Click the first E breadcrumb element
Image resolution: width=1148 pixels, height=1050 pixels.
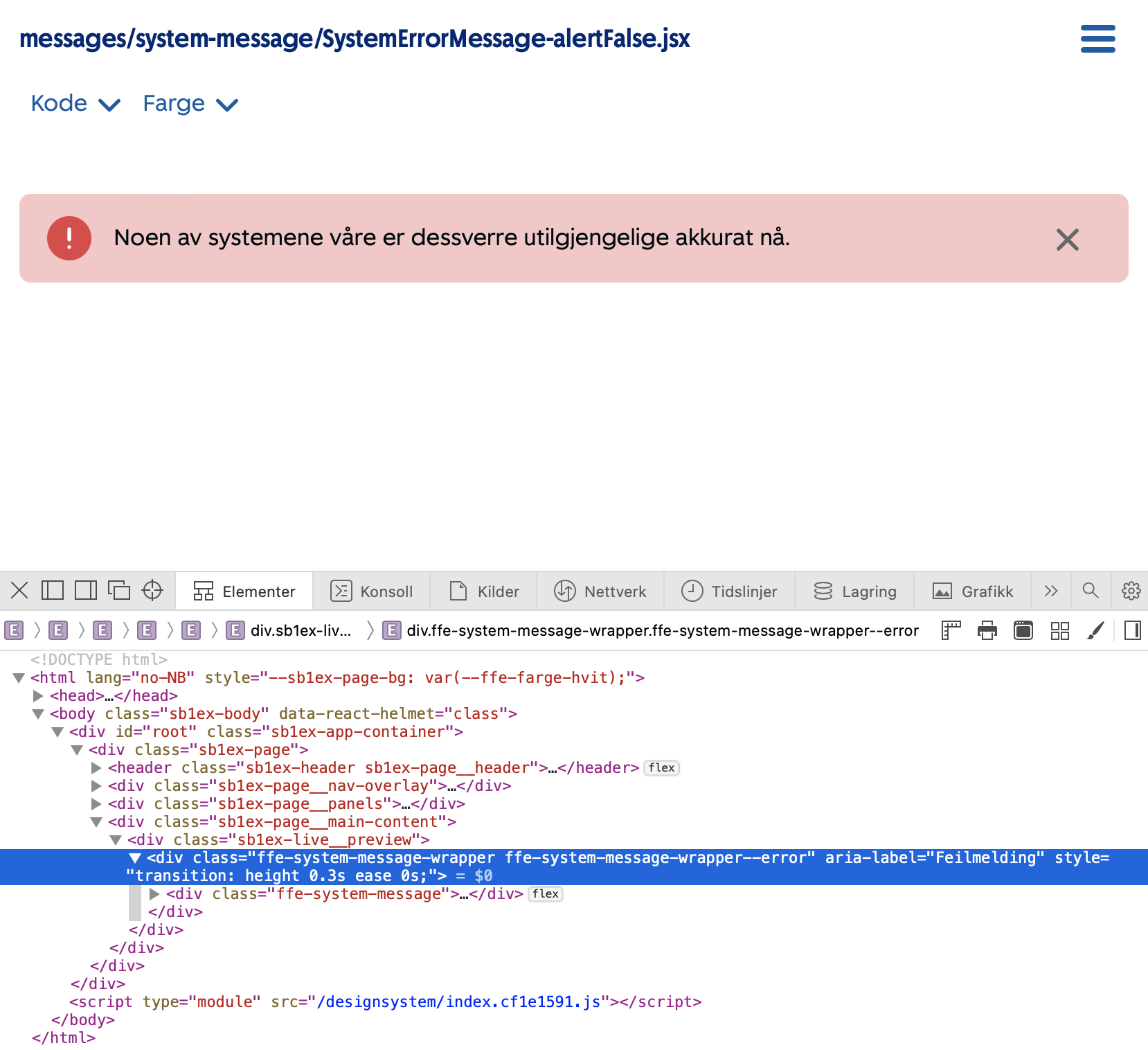pyautogui.click(x=14, y=630)
